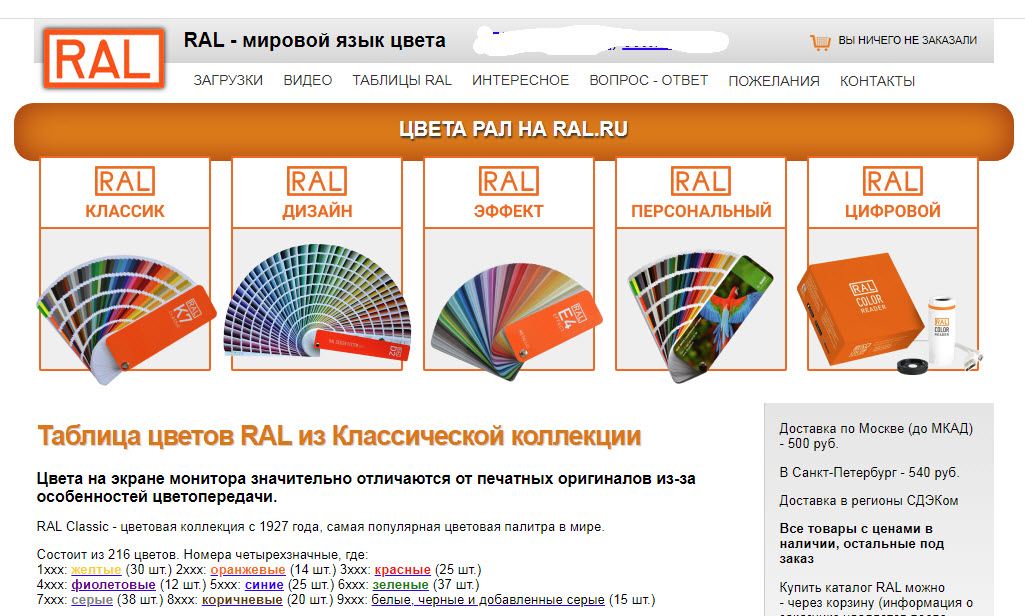Open the красные colors link

403,570
